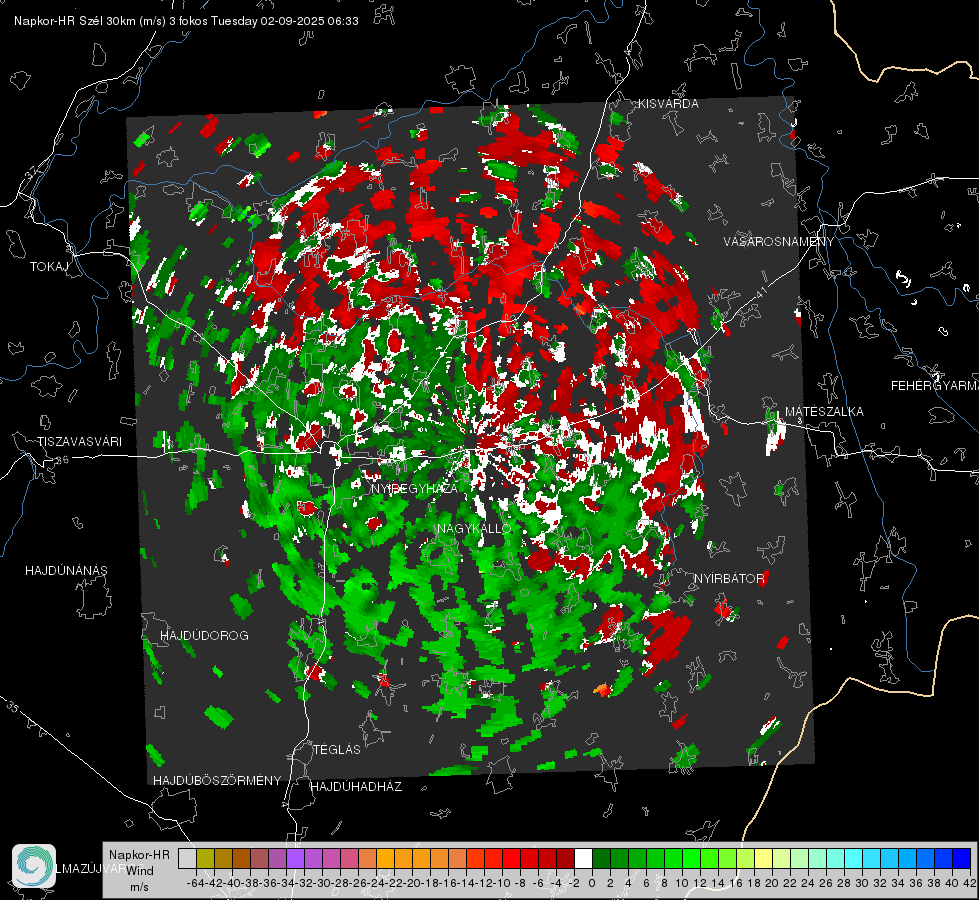The height and width of the screenshot is (900, 979).
Task: Click the legend value '-30'
Action: pos(322,883)
